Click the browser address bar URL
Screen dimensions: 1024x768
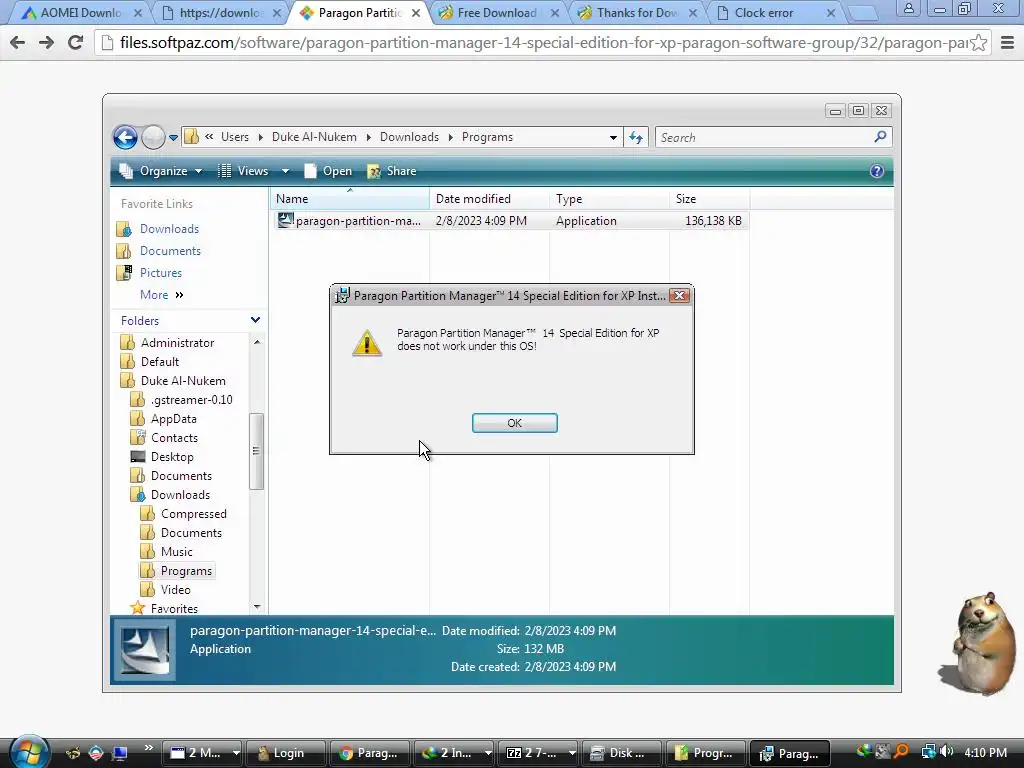[x=543, y=43]
